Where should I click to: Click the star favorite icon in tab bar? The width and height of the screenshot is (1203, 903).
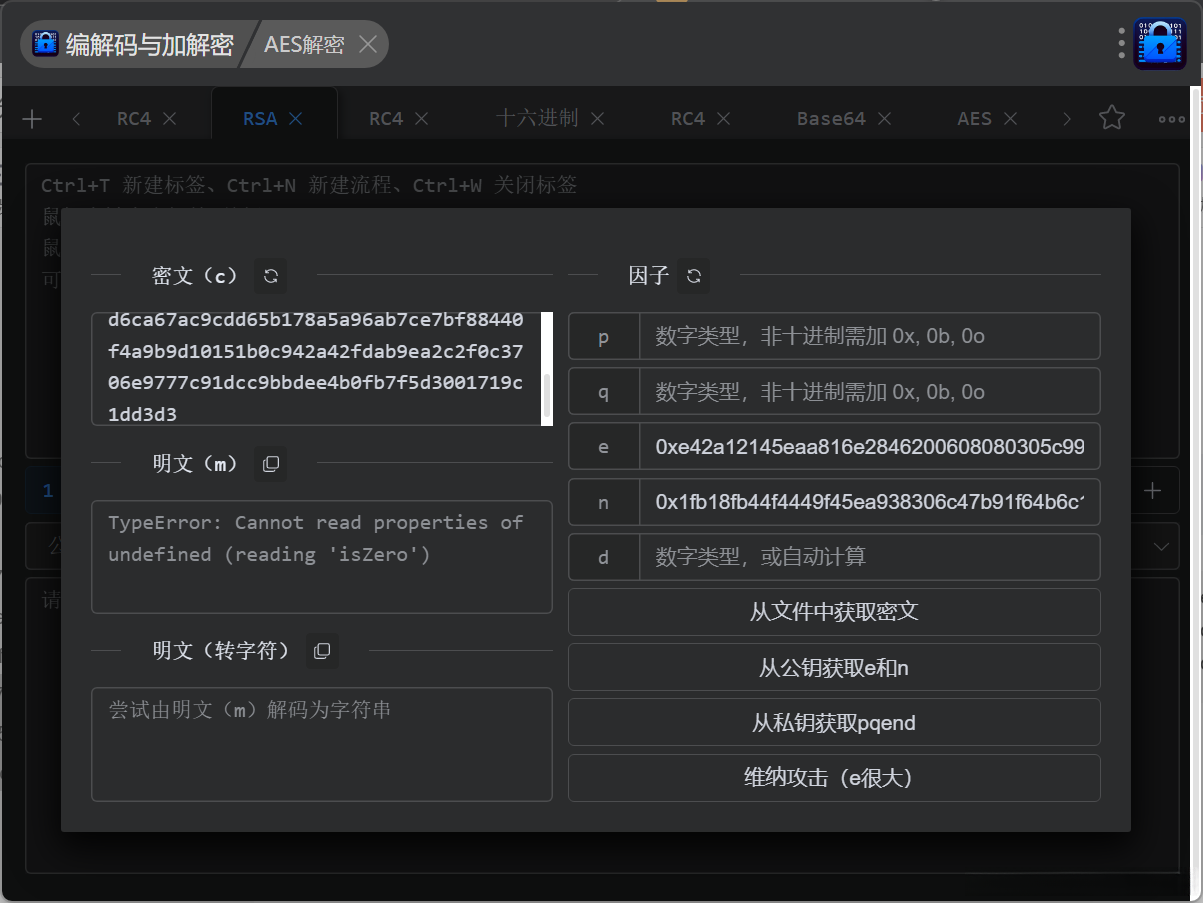click(1111, 118)
